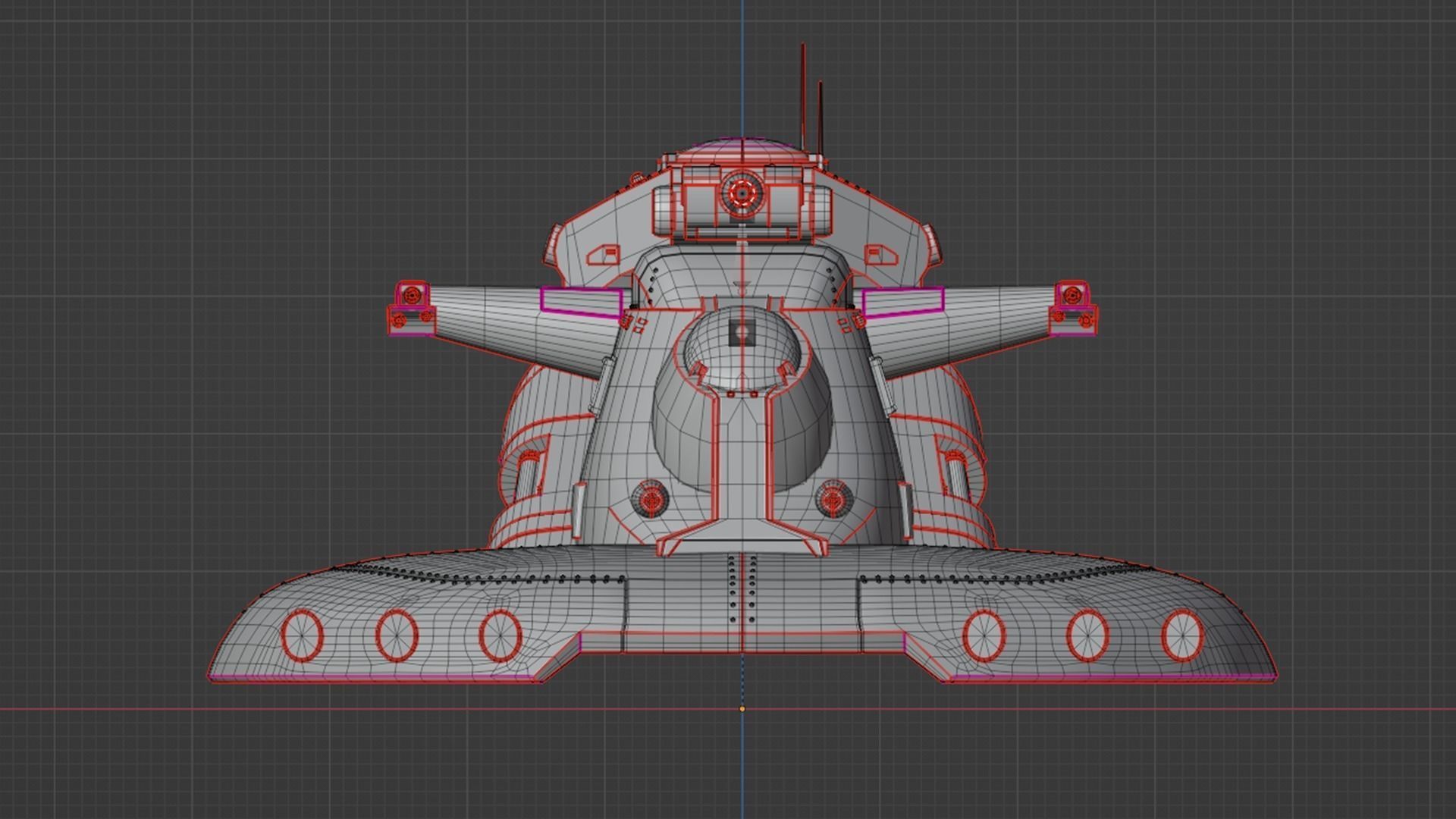The width and height of the screenshot is (1456, 819).
Task: Select the shorter antenna on the turret
Action: point(821,118)
